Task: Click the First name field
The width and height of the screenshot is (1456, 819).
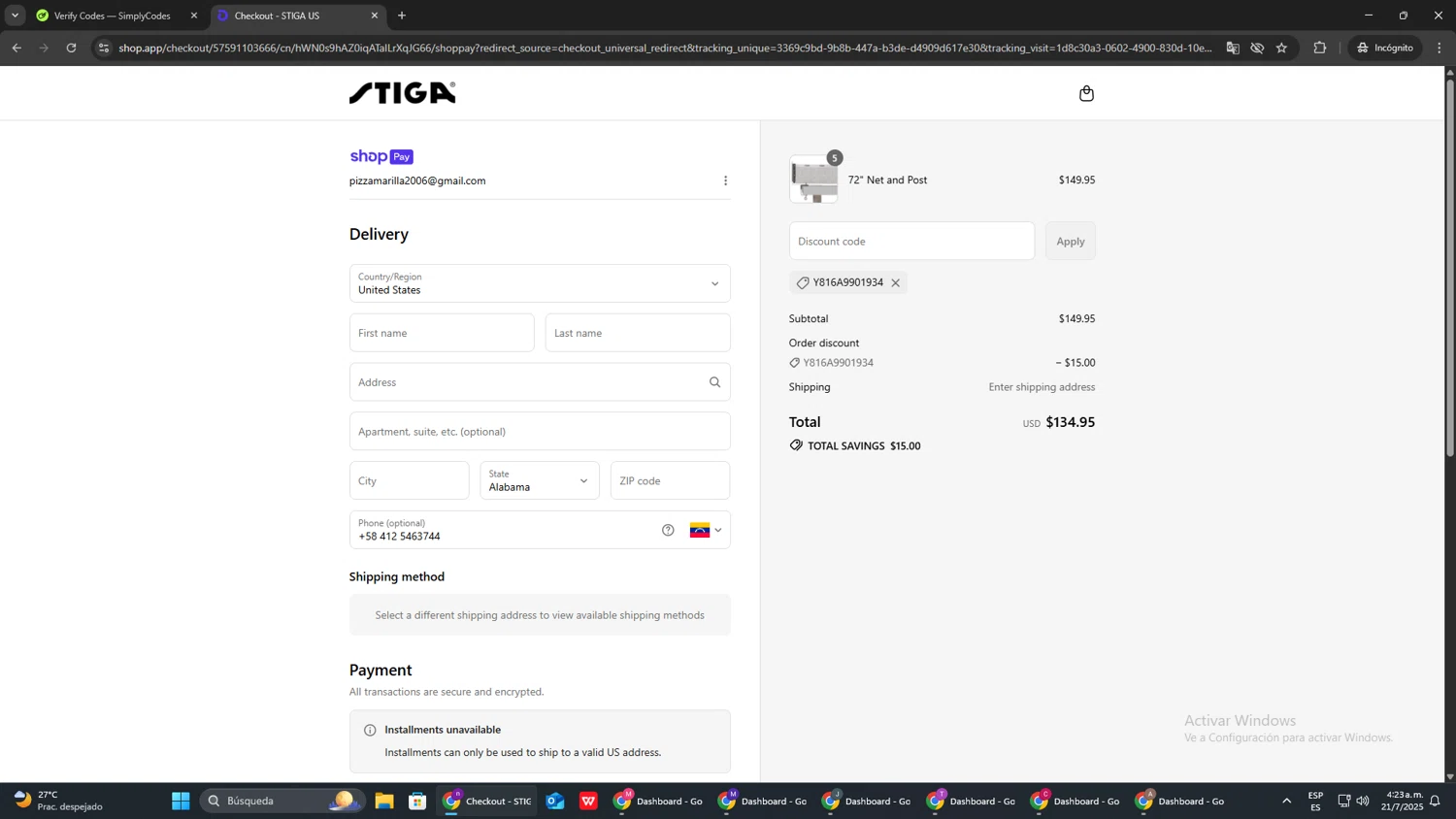Action: click(442, 333)
